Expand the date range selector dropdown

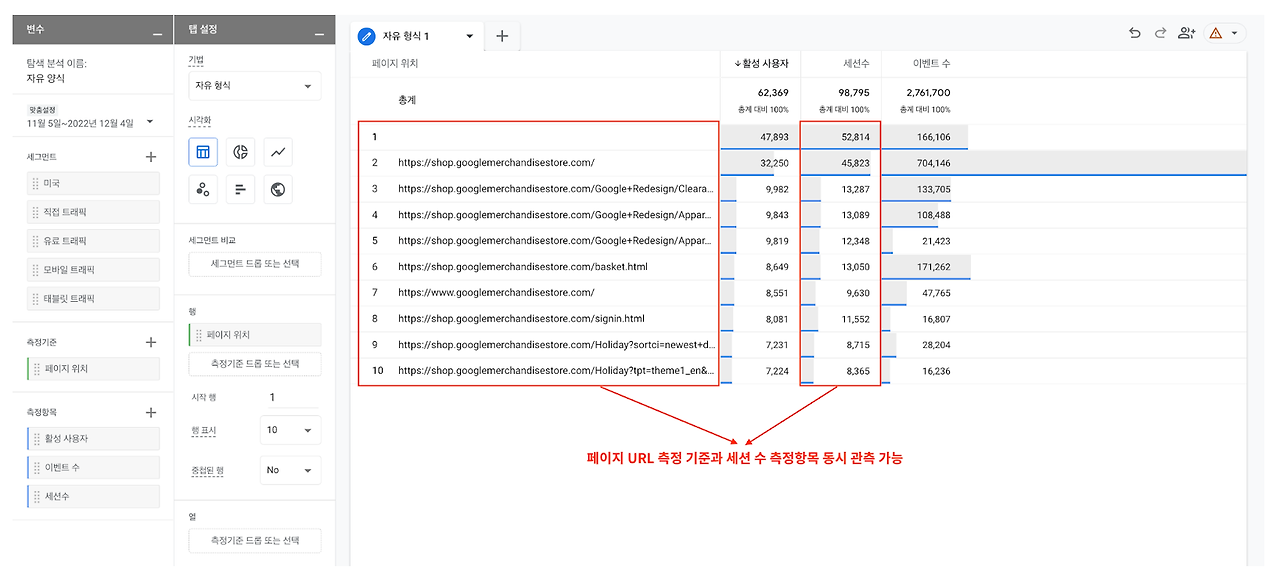[x=150, y=122]
